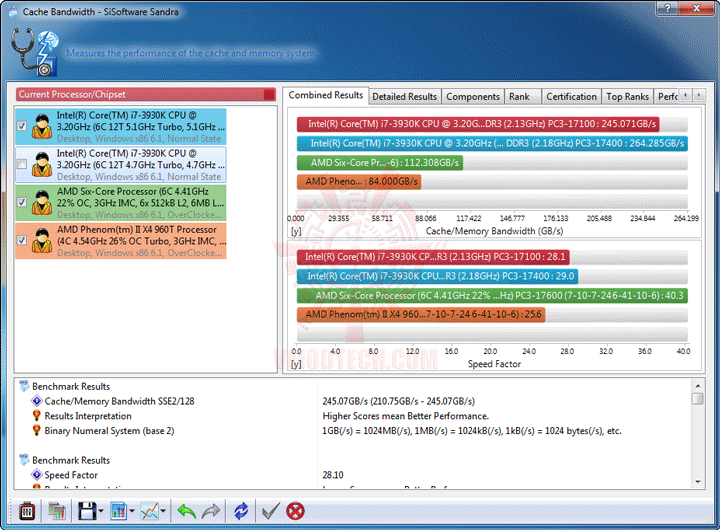The height and width of the screenshot is (530, 720).
Task: Uncheck the AMD Phenom II X4 960T checkbox
Action: tap(22, 240)
